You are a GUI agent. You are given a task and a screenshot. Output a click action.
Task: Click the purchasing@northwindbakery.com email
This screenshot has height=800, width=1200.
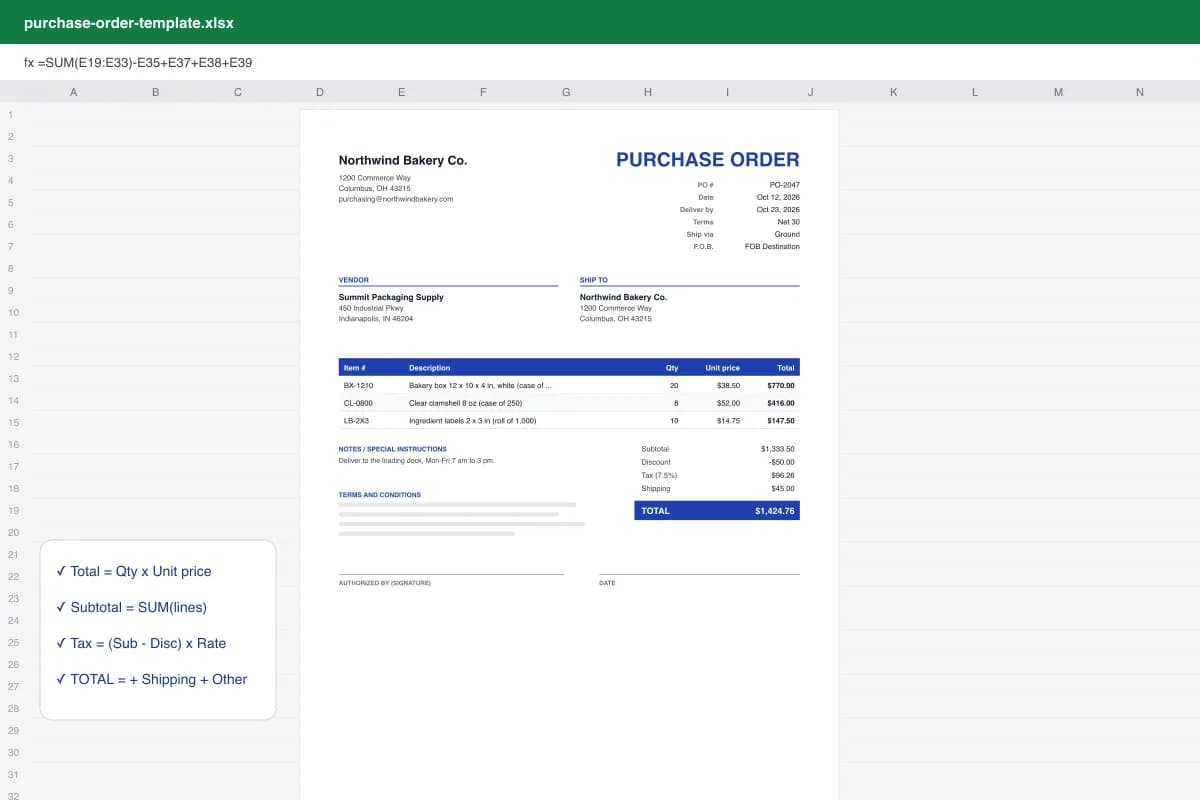tap(396, 199)
